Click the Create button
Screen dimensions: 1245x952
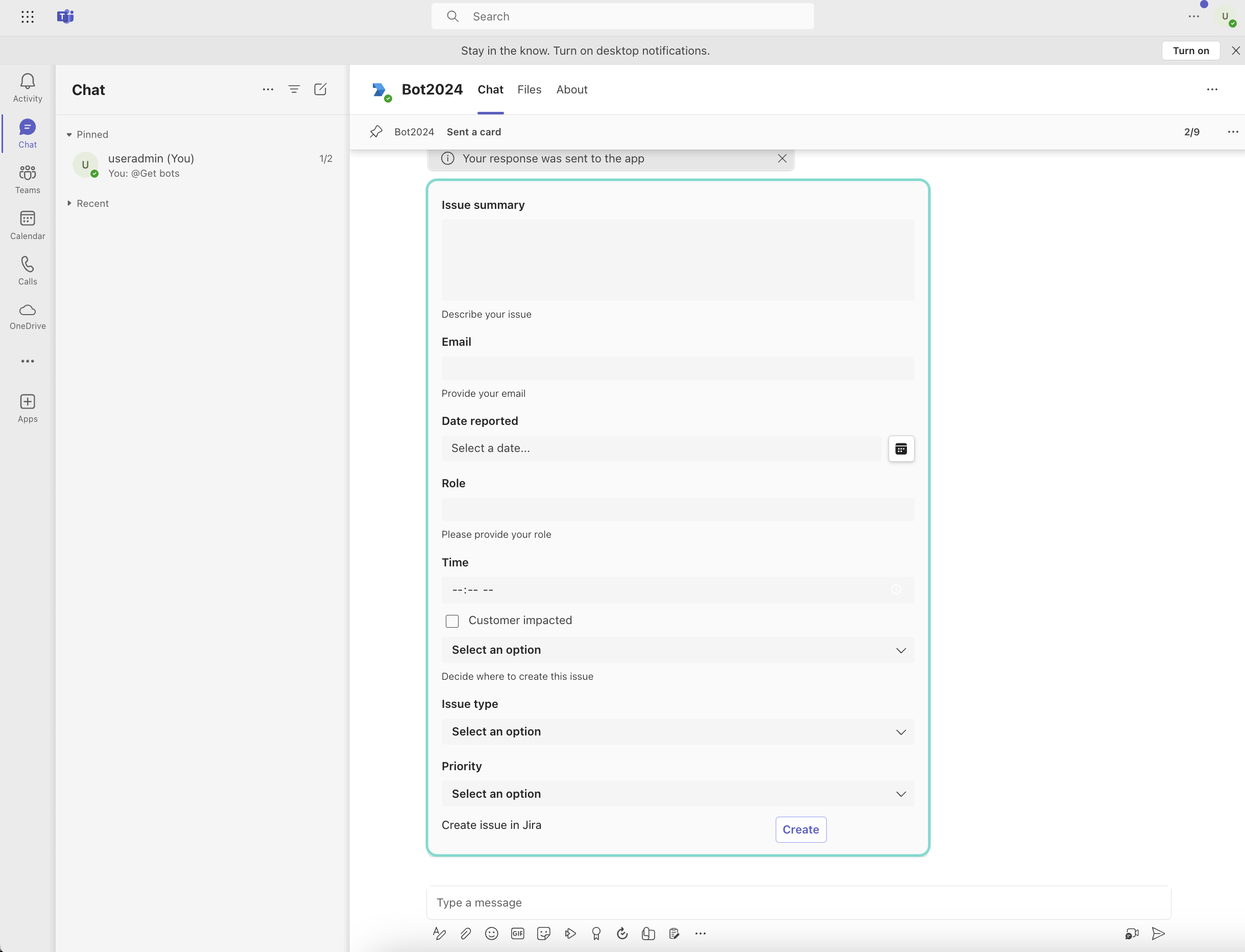800,829
